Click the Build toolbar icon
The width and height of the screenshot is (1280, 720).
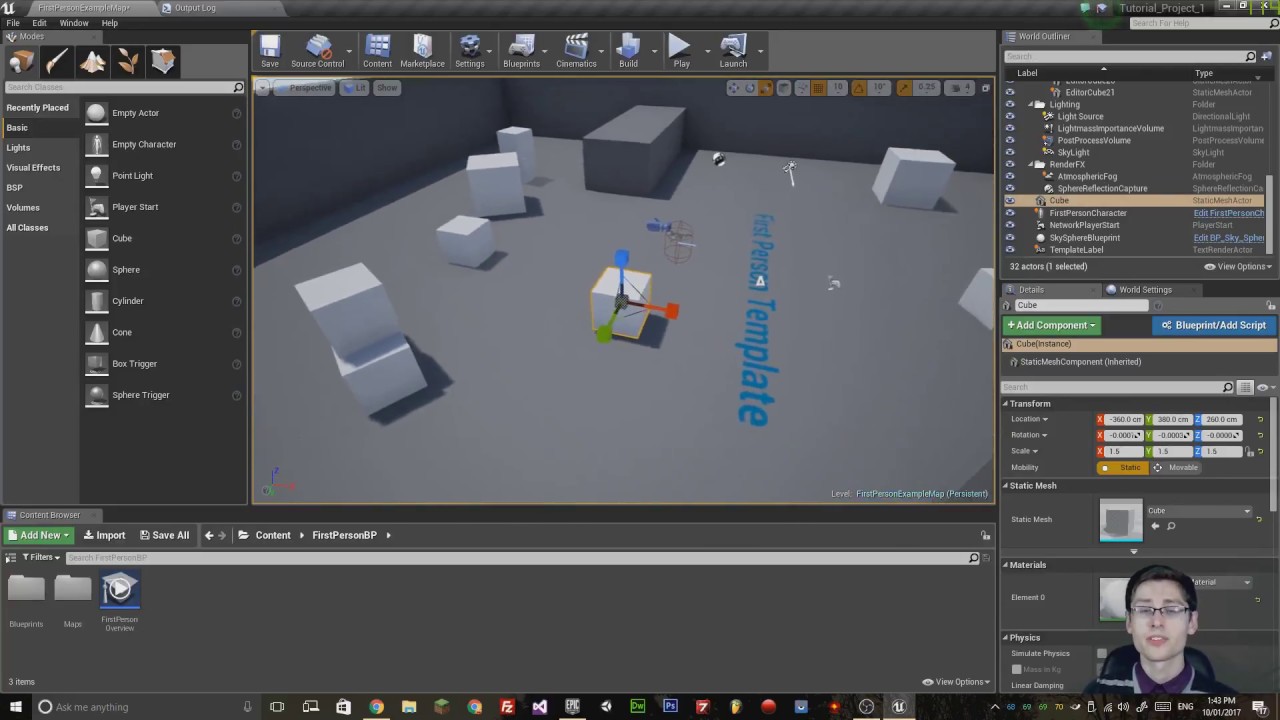point(628,51)
